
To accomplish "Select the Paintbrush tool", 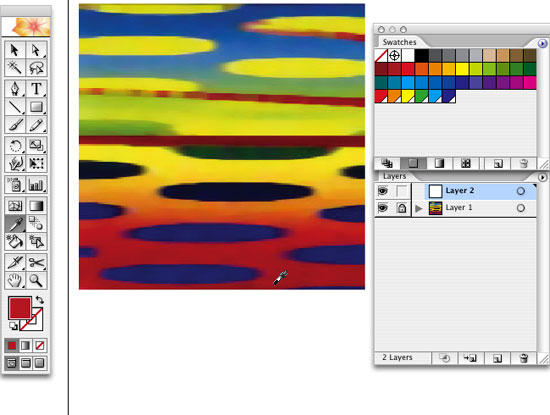I will (x=15, y=124).
